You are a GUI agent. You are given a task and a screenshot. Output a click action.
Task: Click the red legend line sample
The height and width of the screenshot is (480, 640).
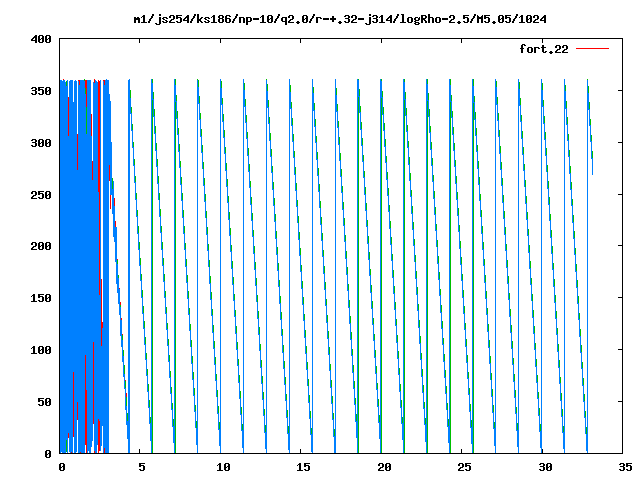pyautogui.click(x=592, y=49)
